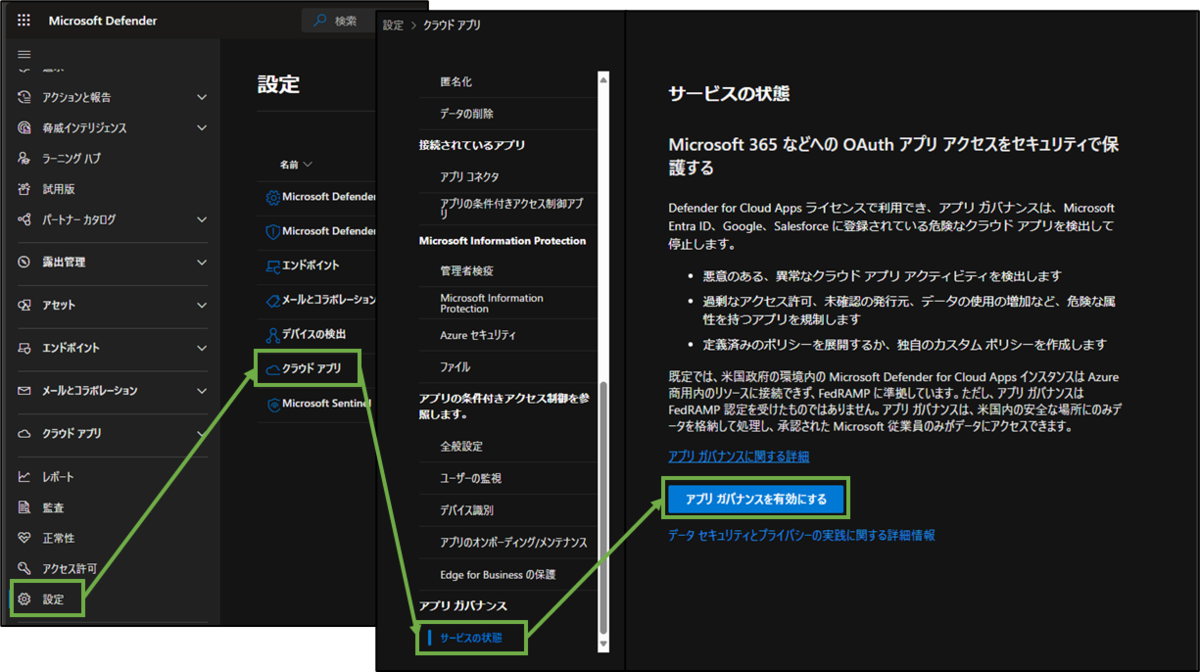Image resolution: width=1200 pixels, height=672 pixels.
Task: Select ユーザーの監視 menu item
Action: [x=471, y=478]
